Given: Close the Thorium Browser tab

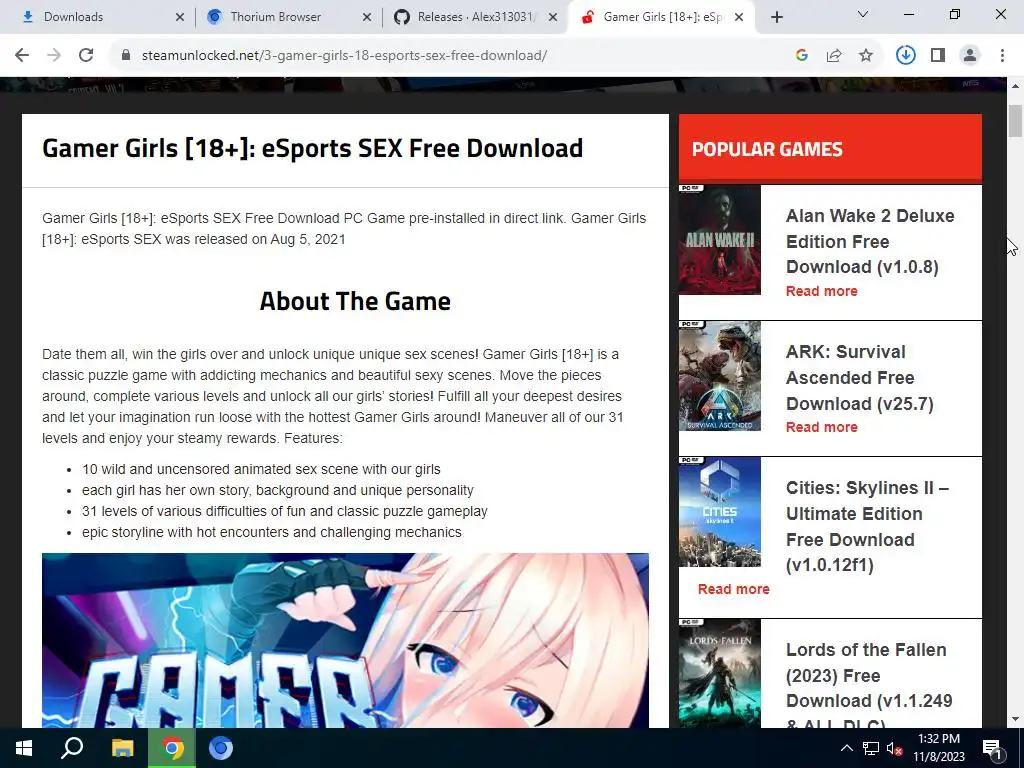Looking at the screenshot, I should coord(367,17).
